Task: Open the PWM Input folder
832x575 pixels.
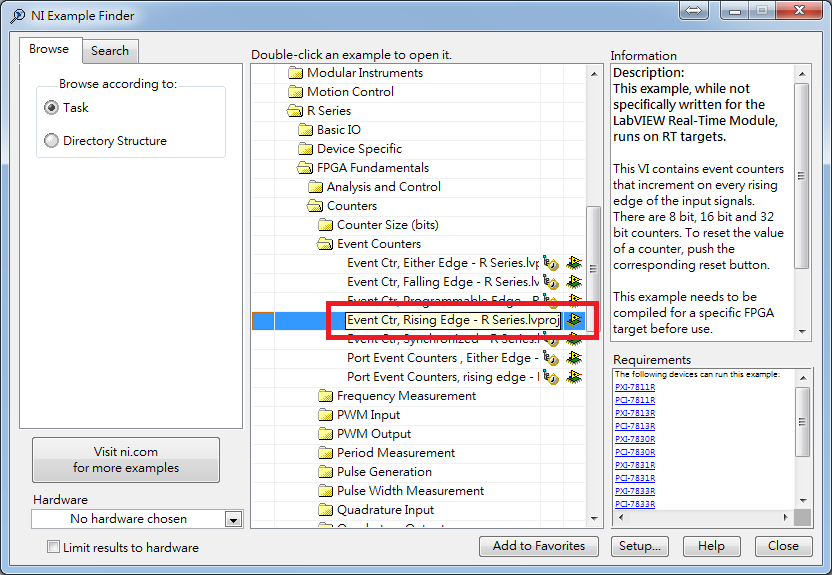Action: pyautogui.click(x=359, y=415)
